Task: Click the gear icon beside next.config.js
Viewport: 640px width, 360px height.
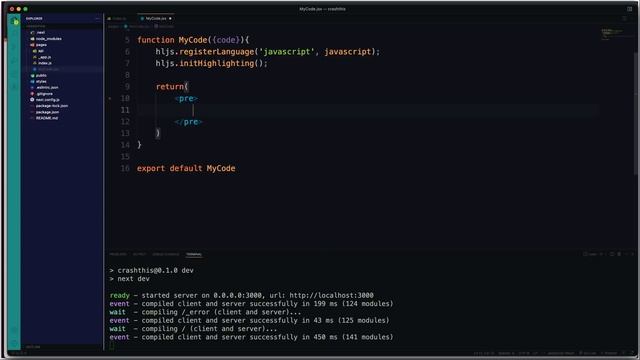Action: tap(32, 100)
